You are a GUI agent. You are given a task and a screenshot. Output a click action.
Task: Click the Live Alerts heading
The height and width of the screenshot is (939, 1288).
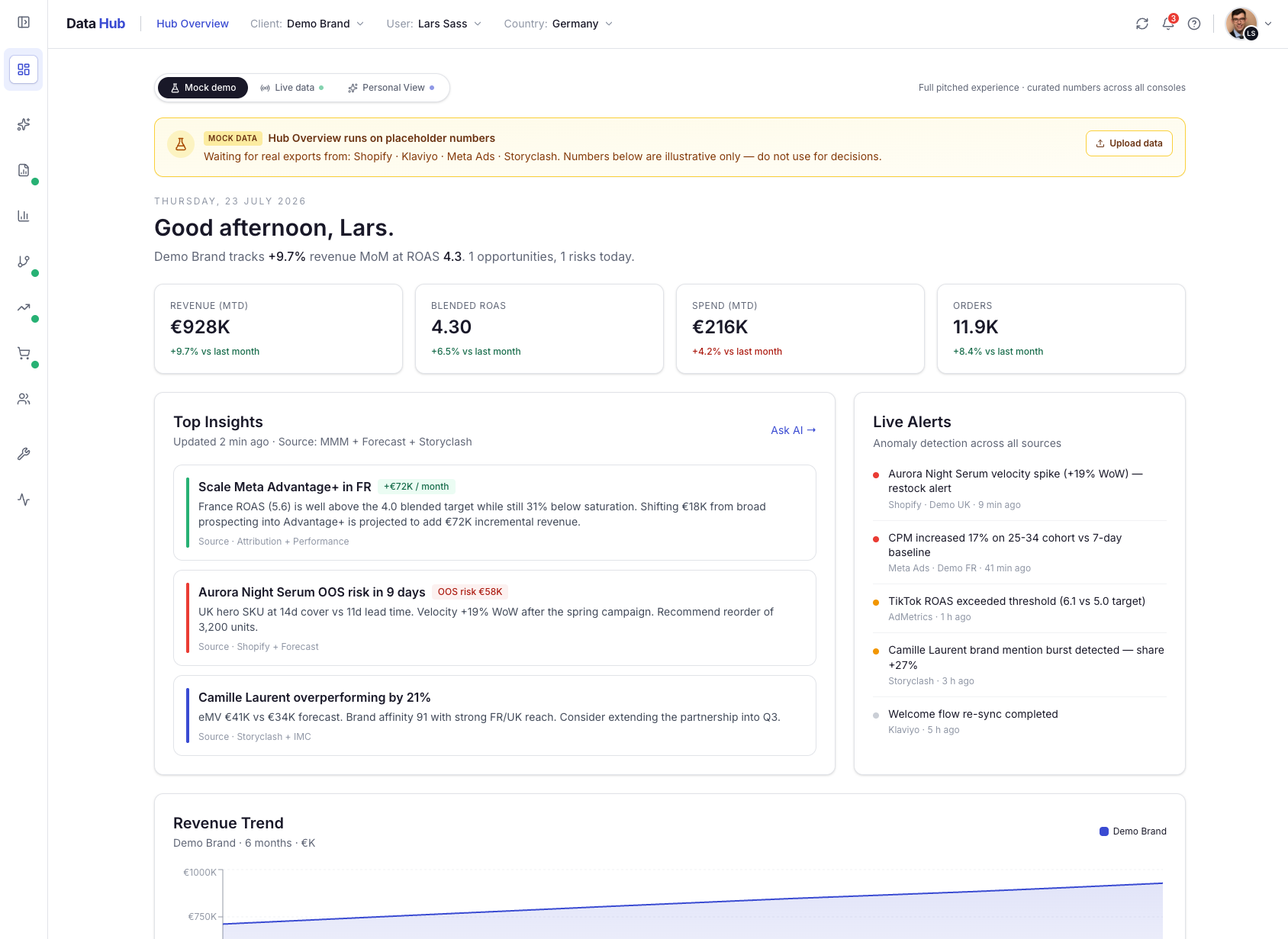(x=912, y=422)
